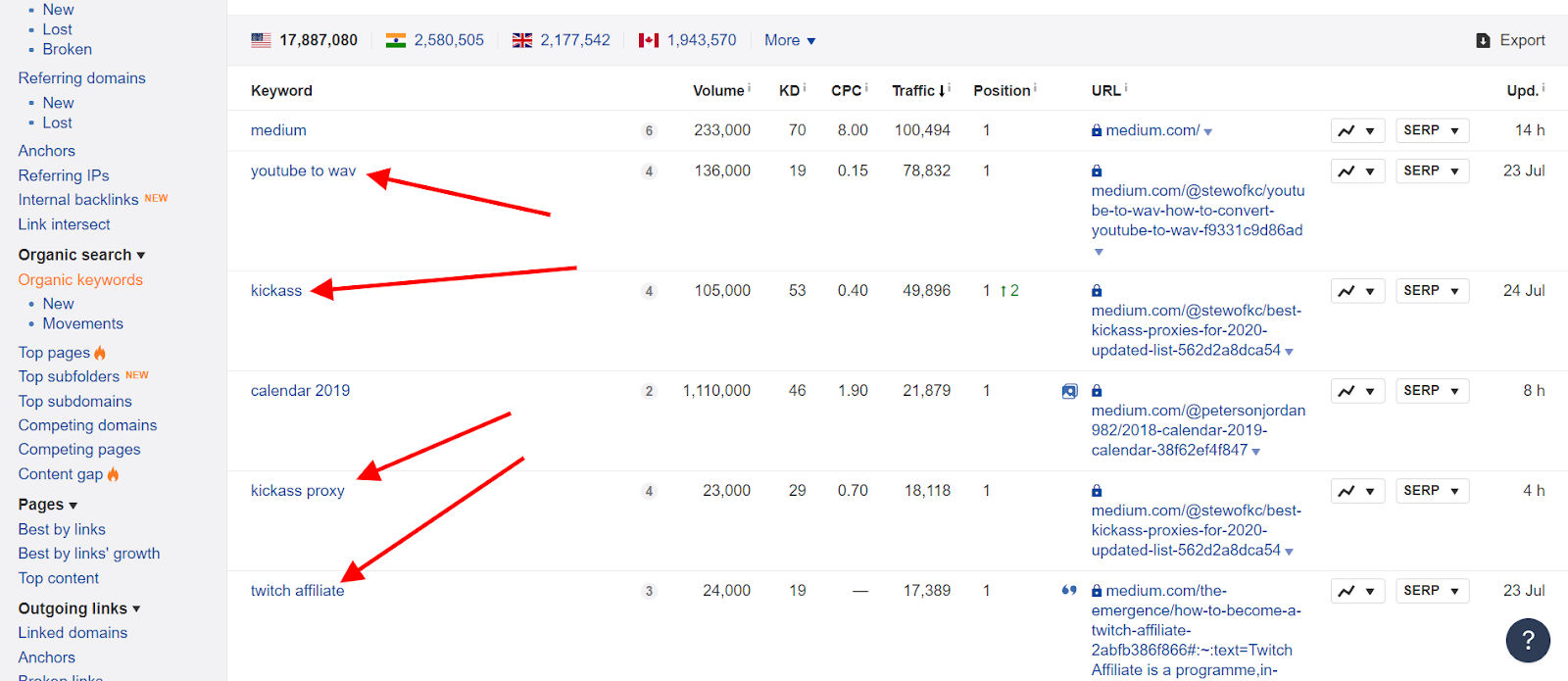Screen dimensions: 1568x681
Task: Click SERP features badge 2 for calendar 2019
Action: (649, 391)
